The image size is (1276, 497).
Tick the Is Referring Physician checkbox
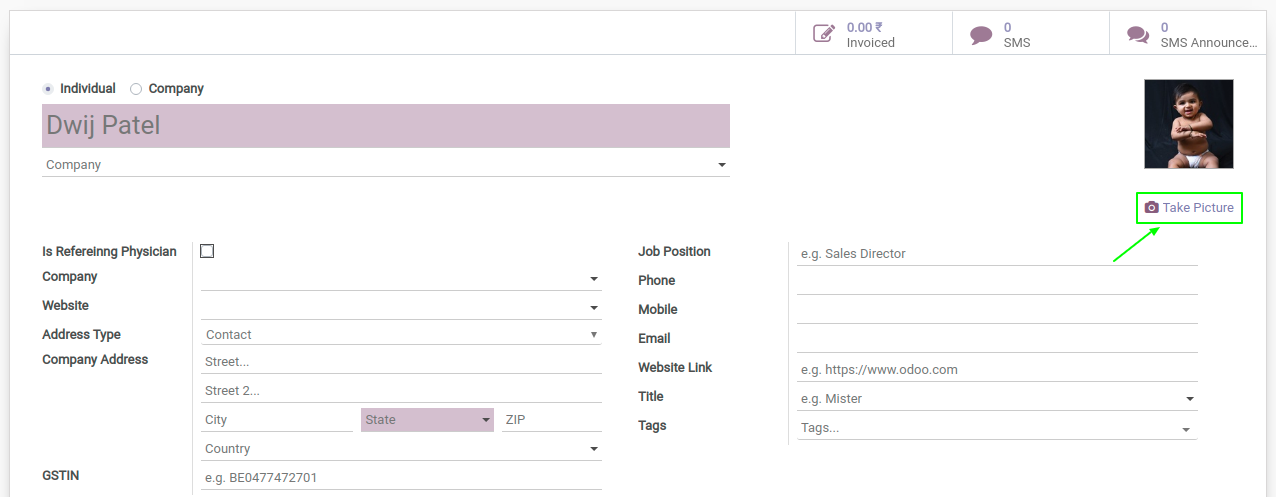[x=207, y=251]
